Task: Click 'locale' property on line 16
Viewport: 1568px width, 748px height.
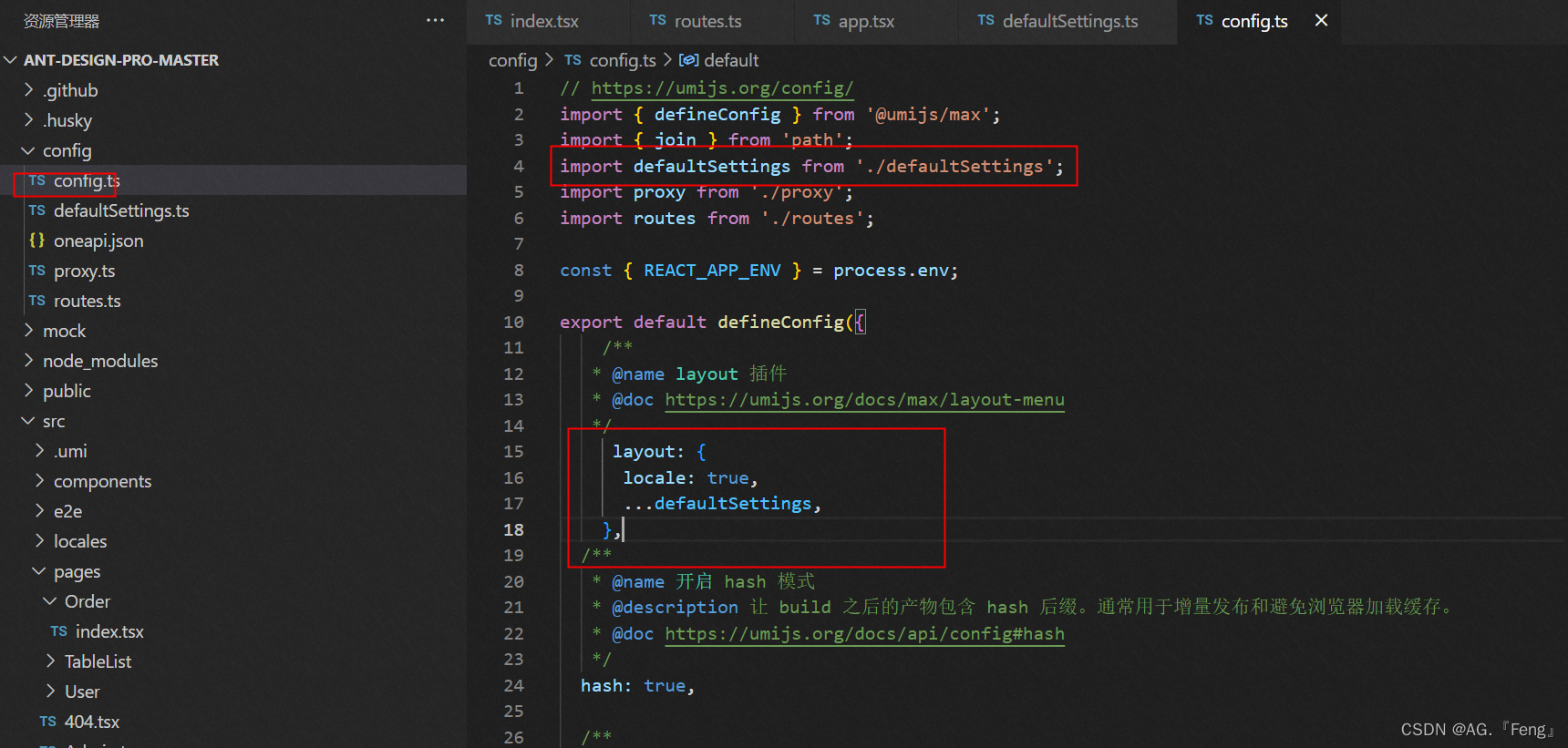Action: tap(654, 478)
